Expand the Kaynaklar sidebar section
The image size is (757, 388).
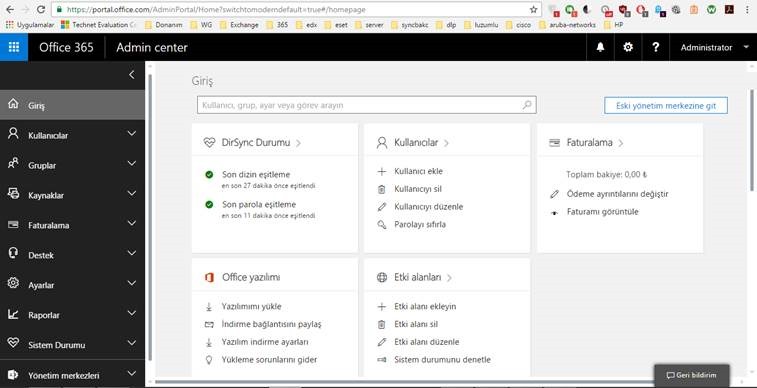(132, 194)
